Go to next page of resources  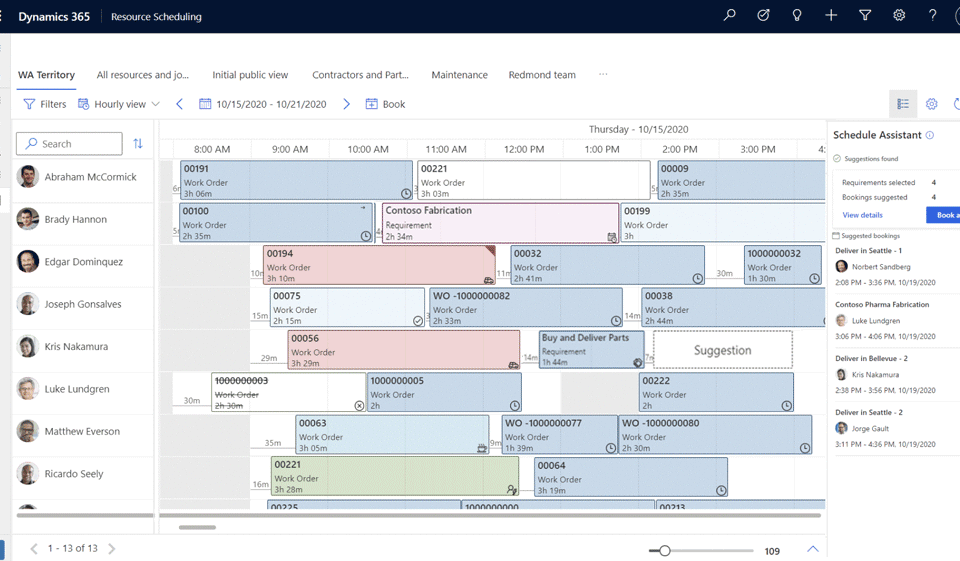point(111,549)
